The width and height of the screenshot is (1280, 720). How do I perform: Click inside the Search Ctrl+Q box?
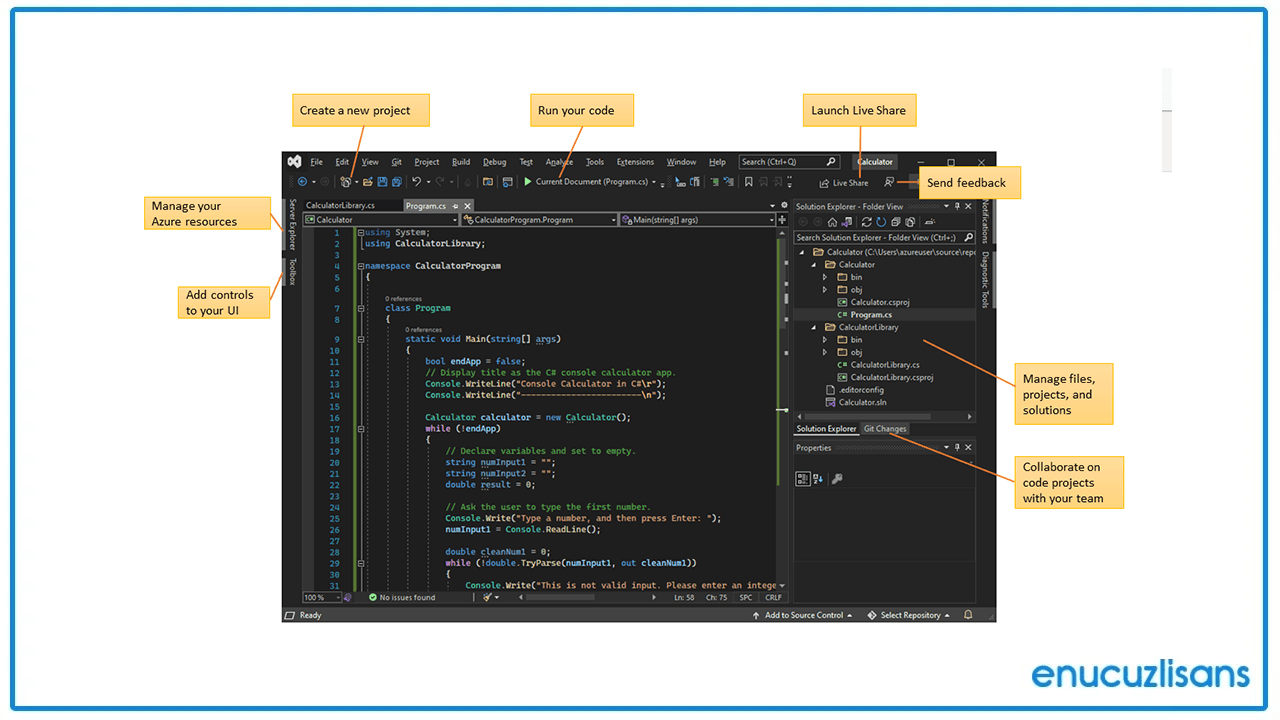click(x=785, y=161)
